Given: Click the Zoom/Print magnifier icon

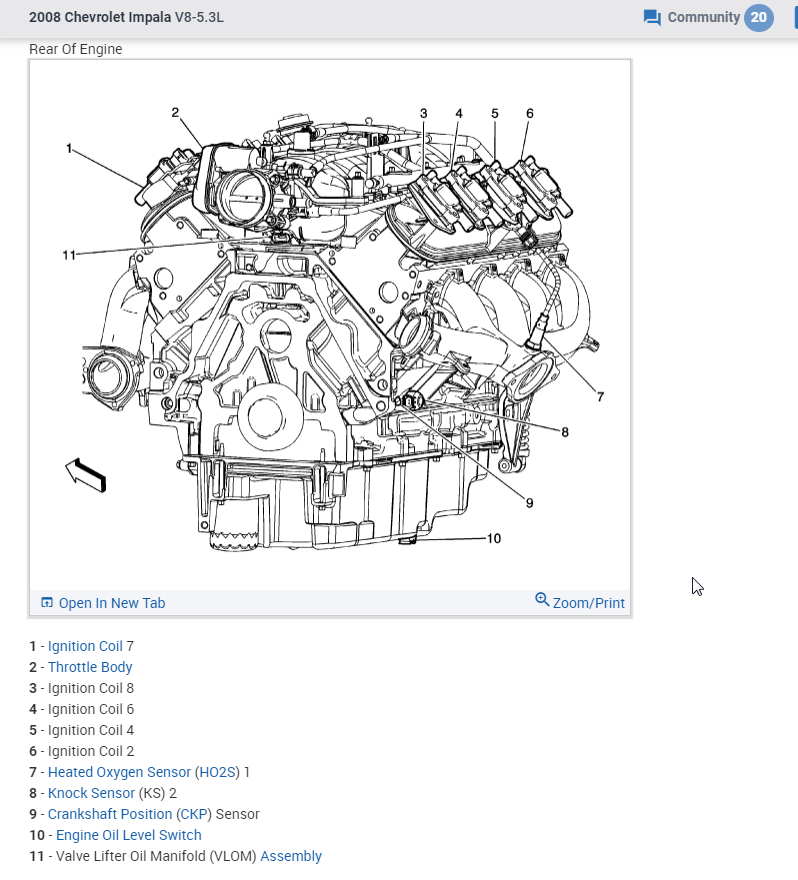Looking at the screenshot, I should coord(542,599).
